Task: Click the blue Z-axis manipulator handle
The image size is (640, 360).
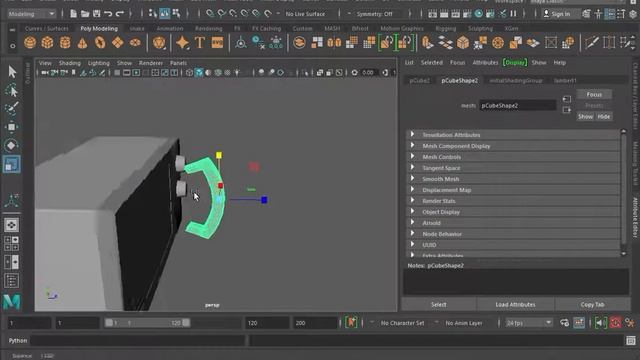Action: pos(264,200)
